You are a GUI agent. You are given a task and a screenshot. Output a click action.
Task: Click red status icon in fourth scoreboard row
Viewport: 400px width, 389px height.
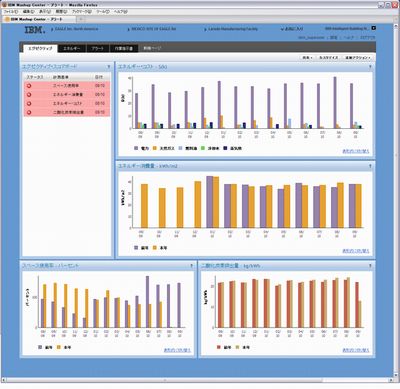29,112
